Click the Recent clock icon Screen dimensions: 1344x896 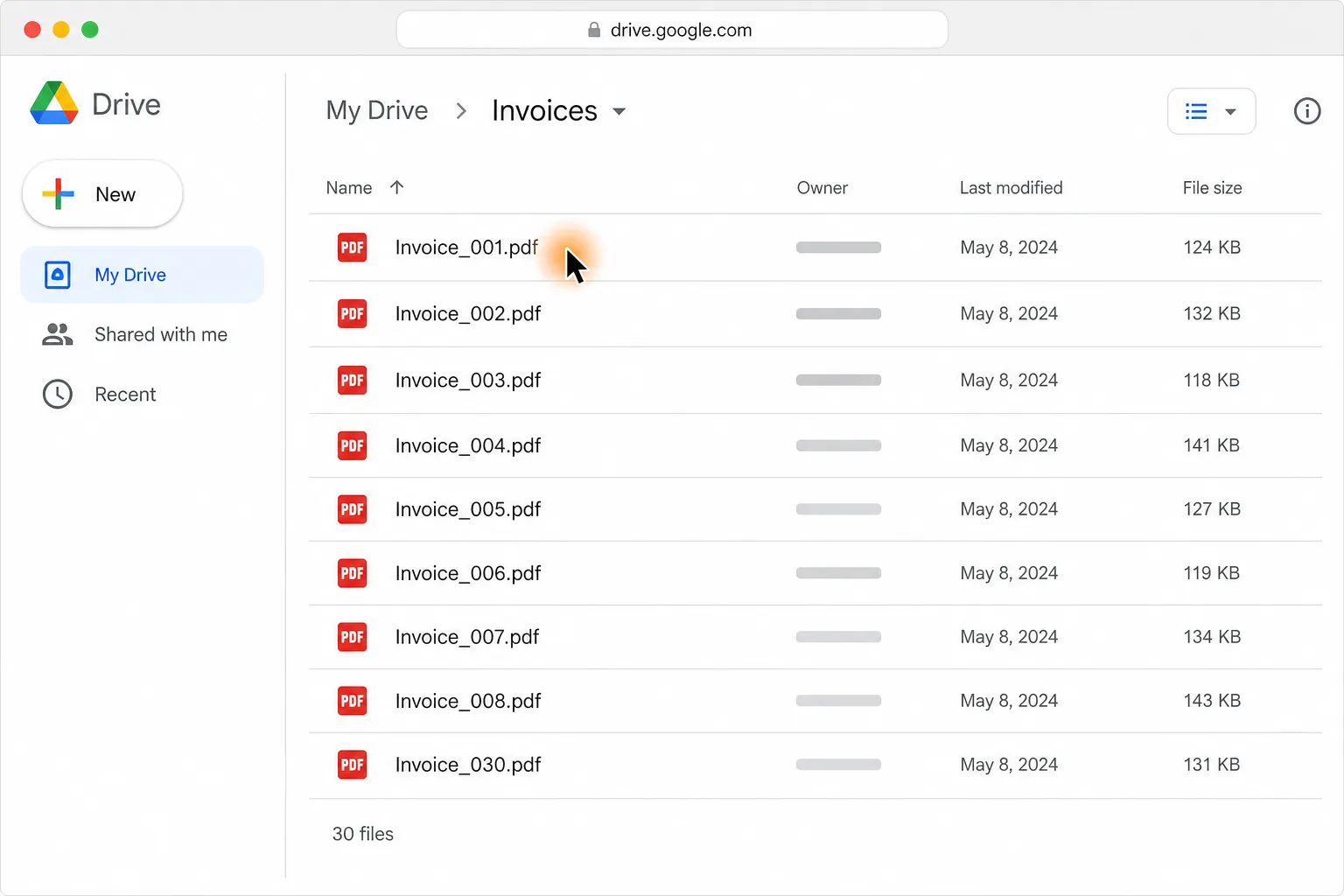[58, 395]
